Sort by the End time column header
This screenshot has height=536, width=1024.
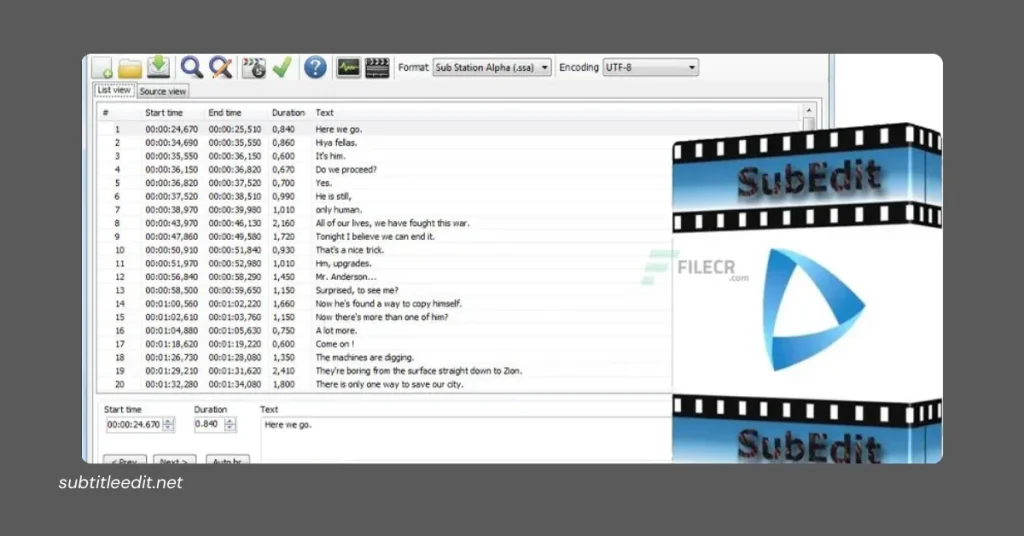click(x=225, y=113)
